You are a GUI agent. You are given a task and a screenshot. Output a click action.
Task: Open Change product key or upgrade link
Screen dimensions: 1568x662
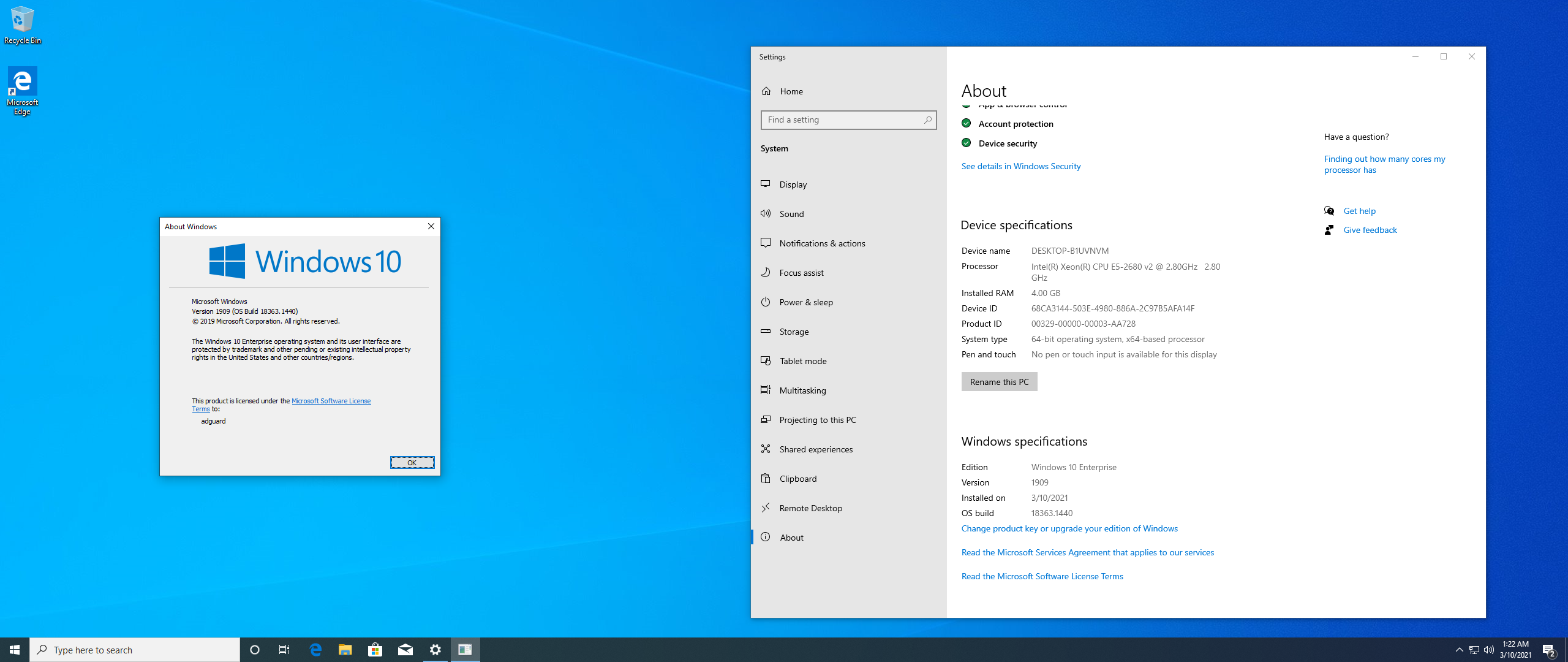click(x=1069, y=528)
